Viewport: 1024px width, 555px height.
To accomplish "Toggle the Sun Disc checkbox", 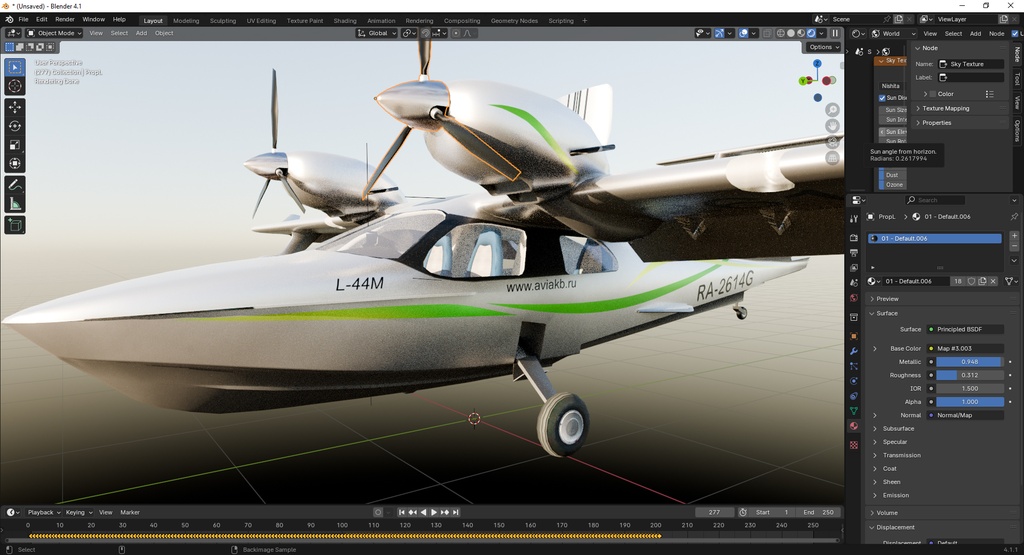I will [882, 98].
